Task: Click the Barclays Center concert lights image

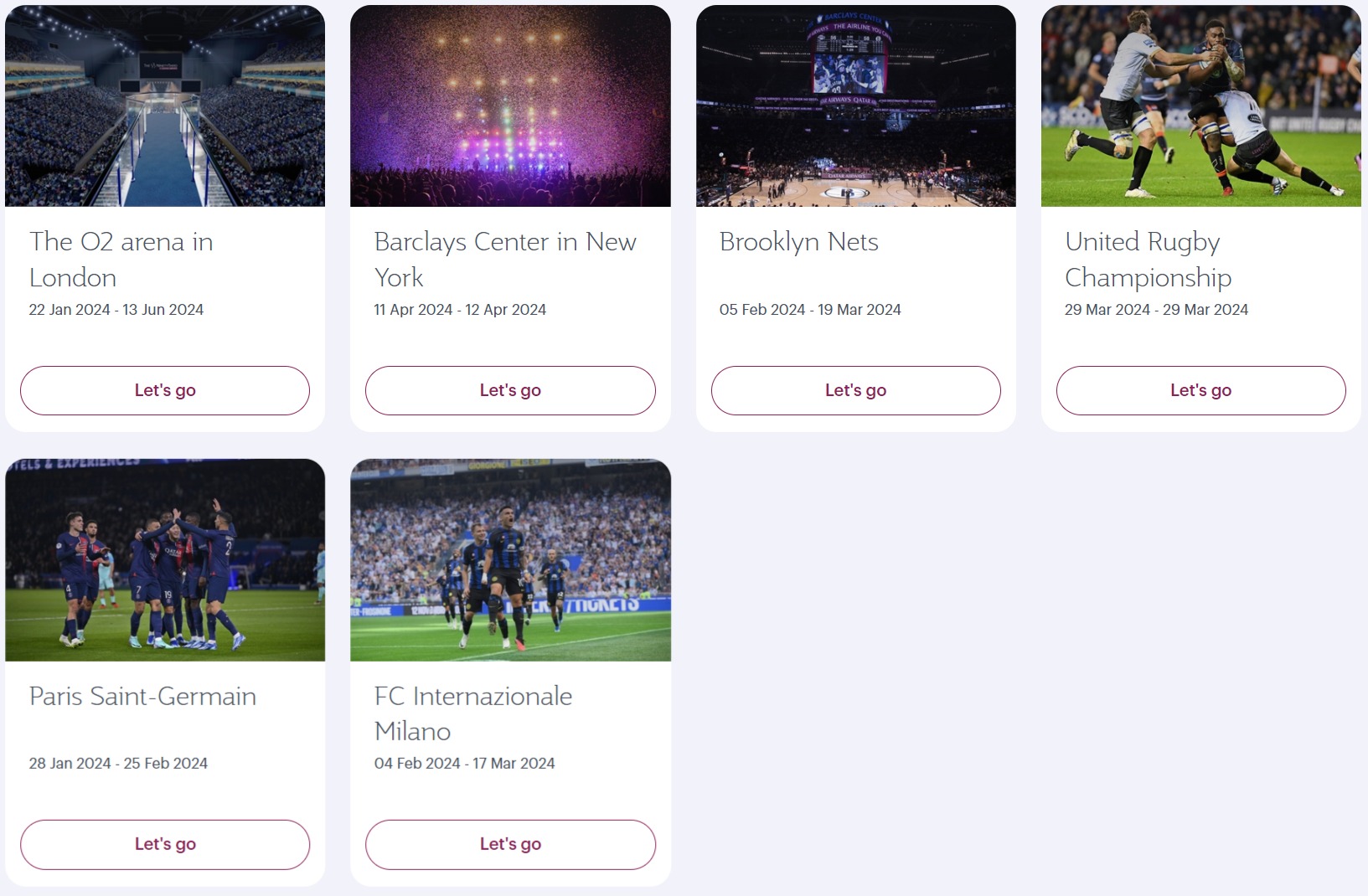Action: 510,106
